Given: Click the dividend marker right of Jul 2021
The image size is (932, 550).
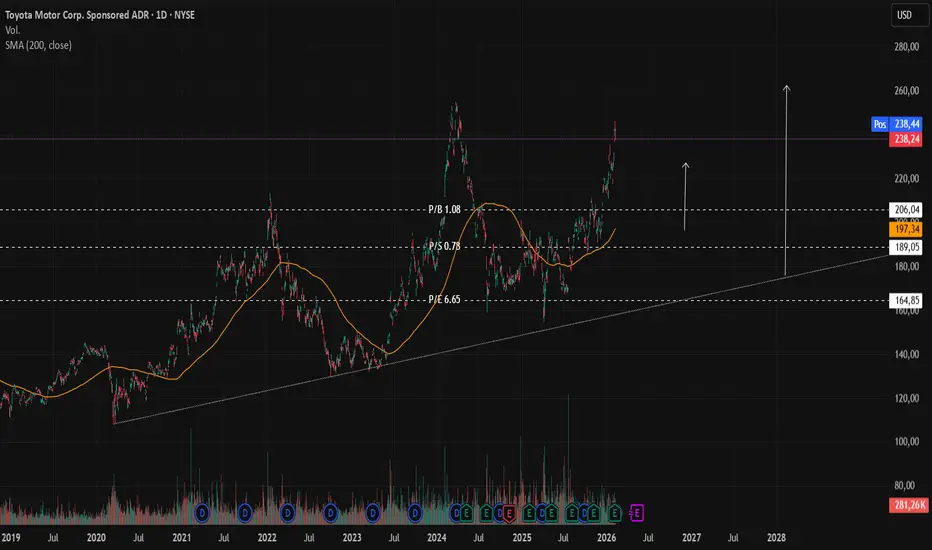Looking at the screenshot, I should coord(245,513).
